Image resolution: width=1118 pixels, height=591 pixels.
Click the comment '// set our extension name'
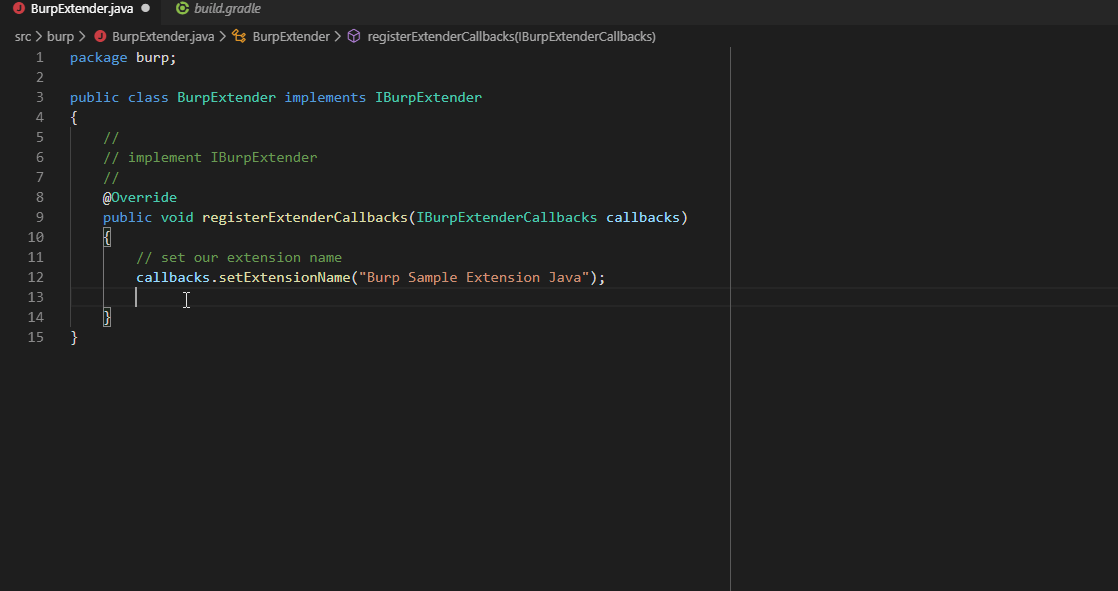point(239,257)
